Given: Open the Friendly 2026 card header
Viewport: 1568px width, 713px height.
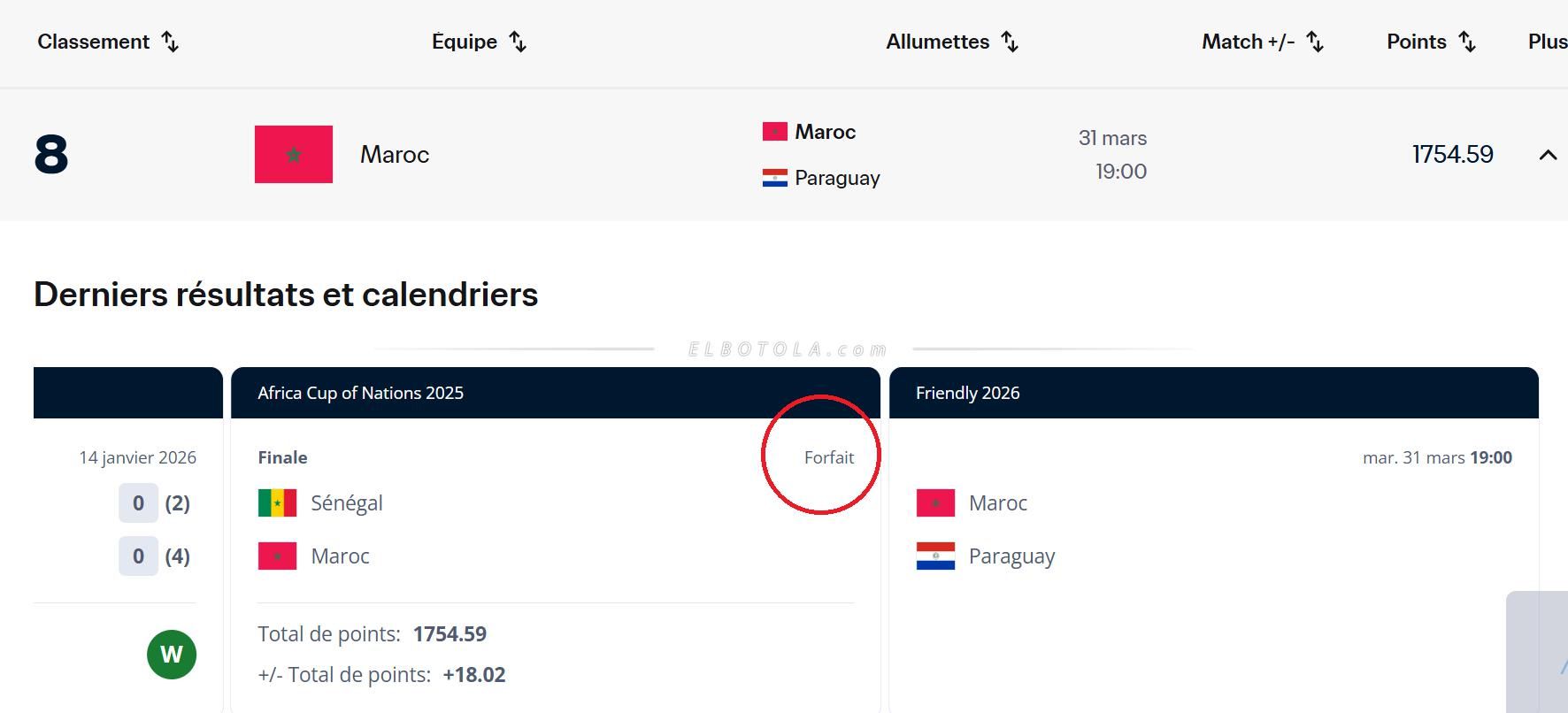Looking at the screenshot, I should [967, 393].
